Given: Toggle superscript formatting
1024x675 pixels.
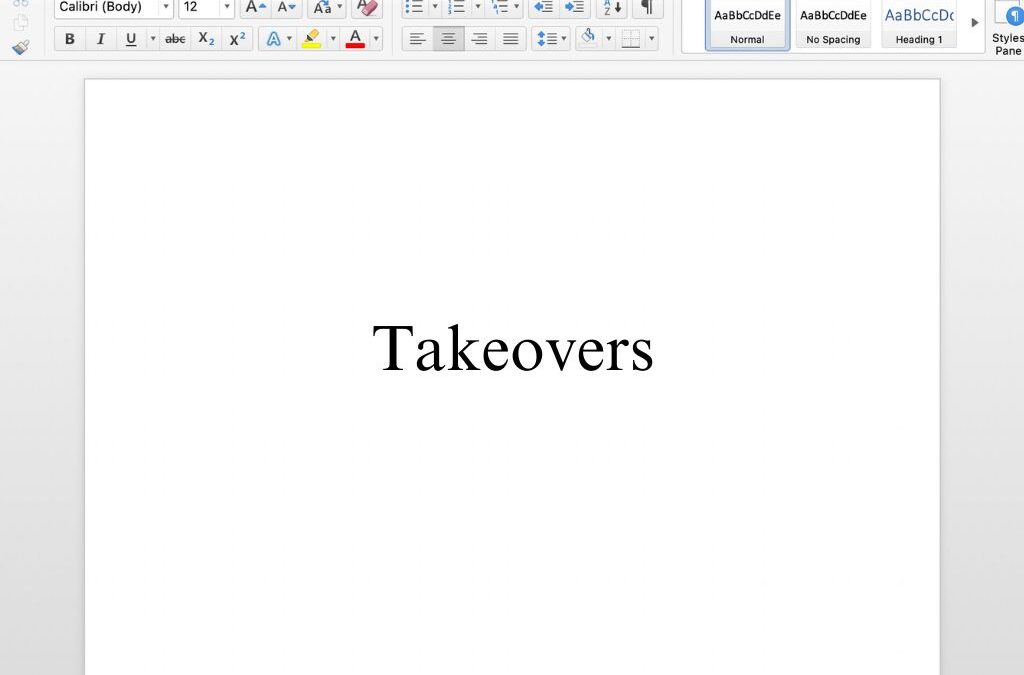Looking at the screenshot, I should [x=238, y=39].
